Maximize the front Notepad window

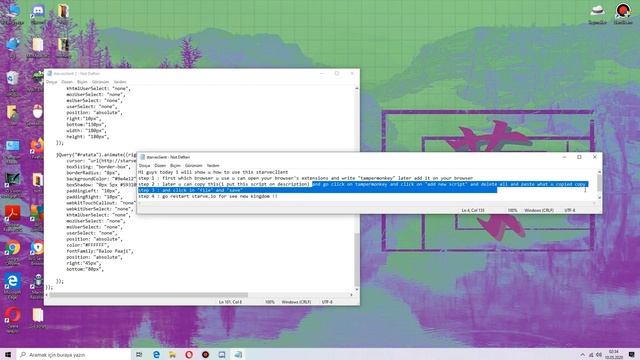click(x=579, y=157)
